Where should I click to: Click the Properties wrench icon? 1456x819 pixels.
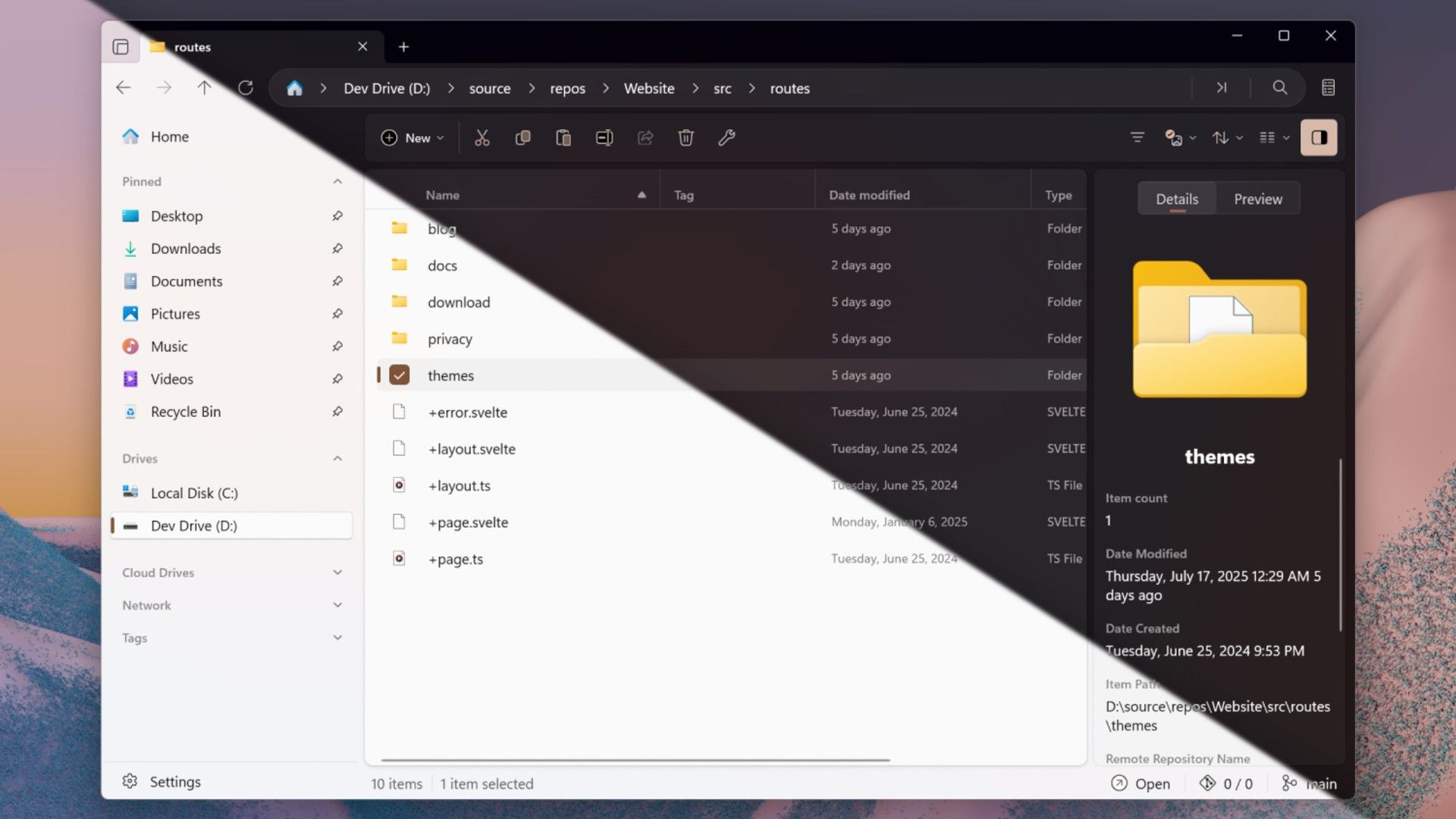coord(726,137)
